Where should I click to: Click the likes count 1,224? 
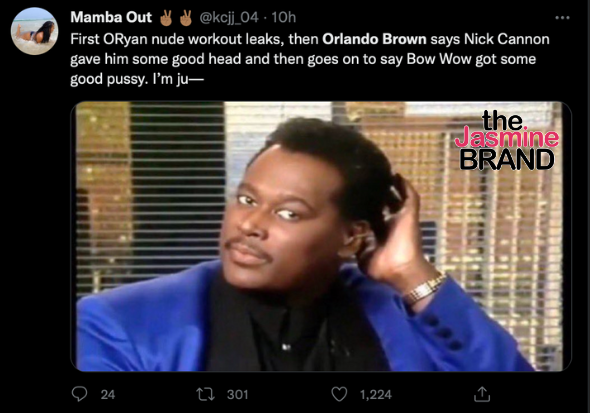(x=376, y=394)
